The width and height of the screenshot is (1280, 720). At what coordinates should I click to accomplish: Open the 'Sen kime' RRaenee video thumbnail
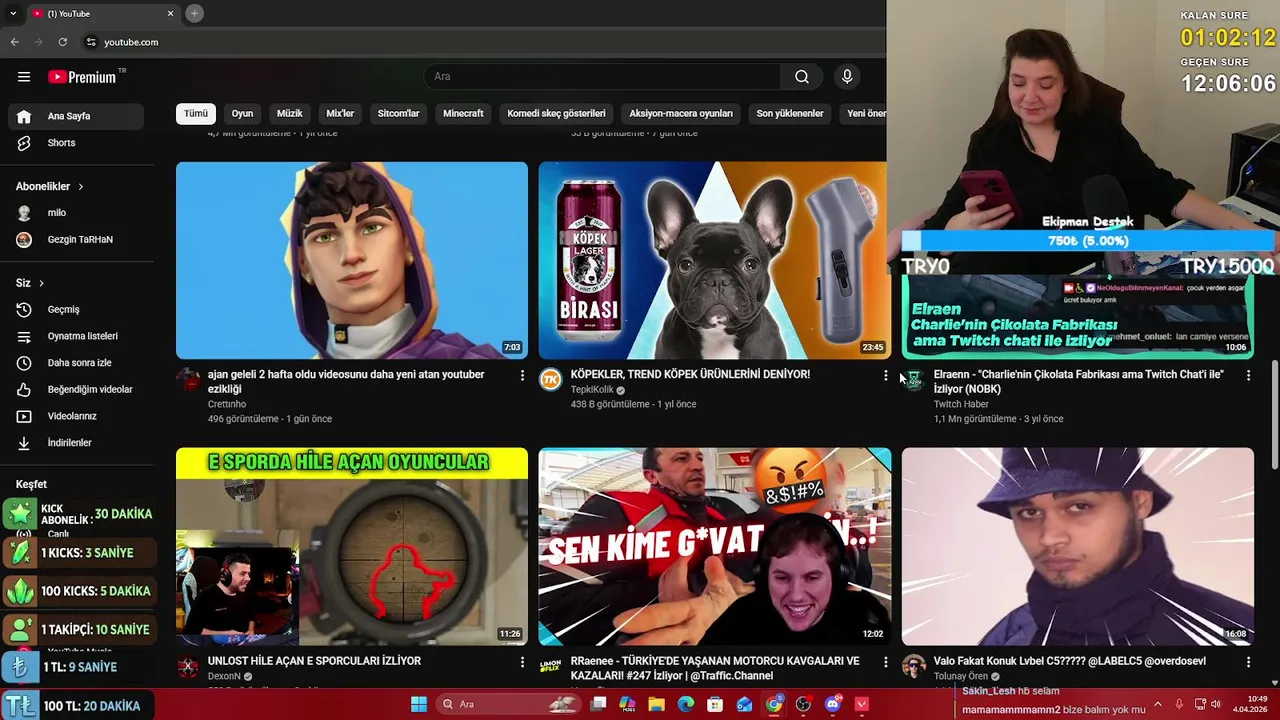(715, 546)
